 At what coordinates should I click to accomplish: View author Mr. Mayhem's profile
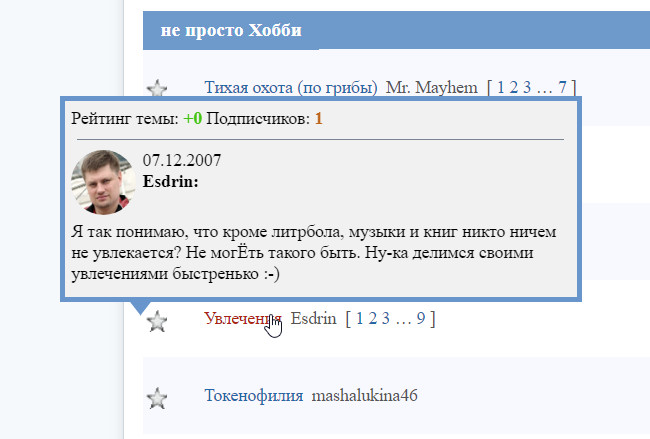tap(432, 87)
